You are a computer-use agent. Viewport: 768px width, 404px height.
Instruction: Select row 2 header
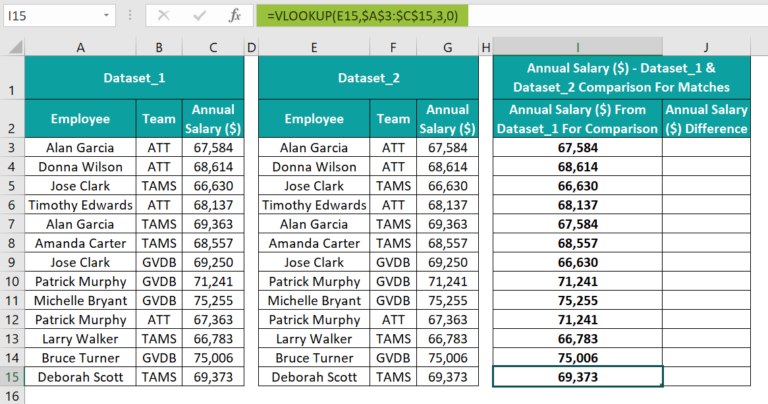coord(12,119)
